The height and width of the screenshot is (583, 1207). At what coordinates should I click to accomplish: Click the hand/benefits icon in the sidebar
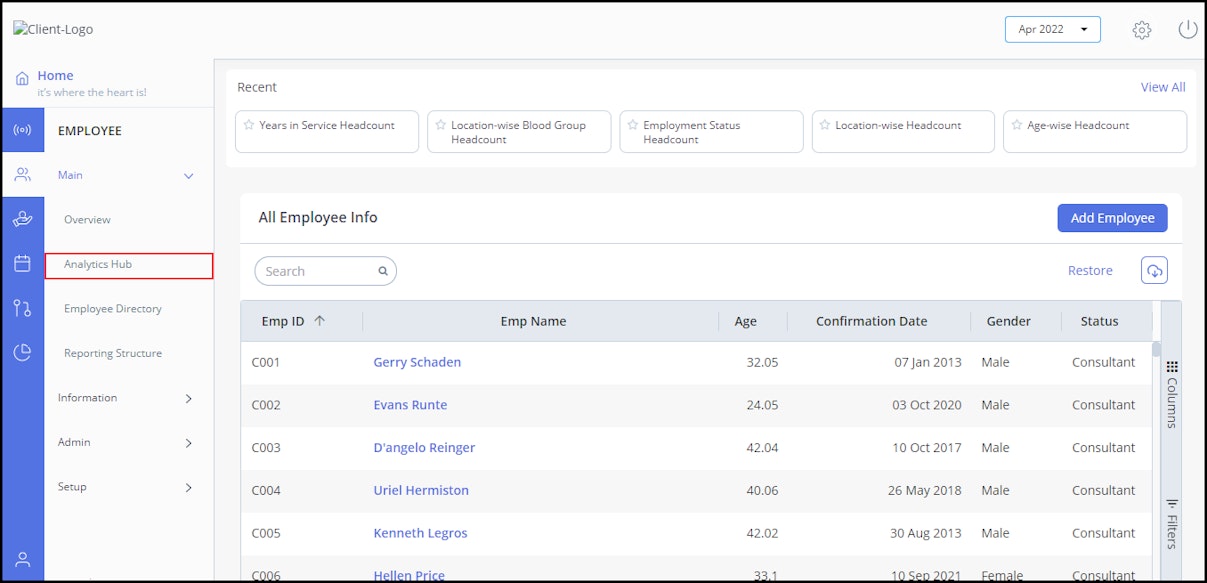click(x=22, y=219)
